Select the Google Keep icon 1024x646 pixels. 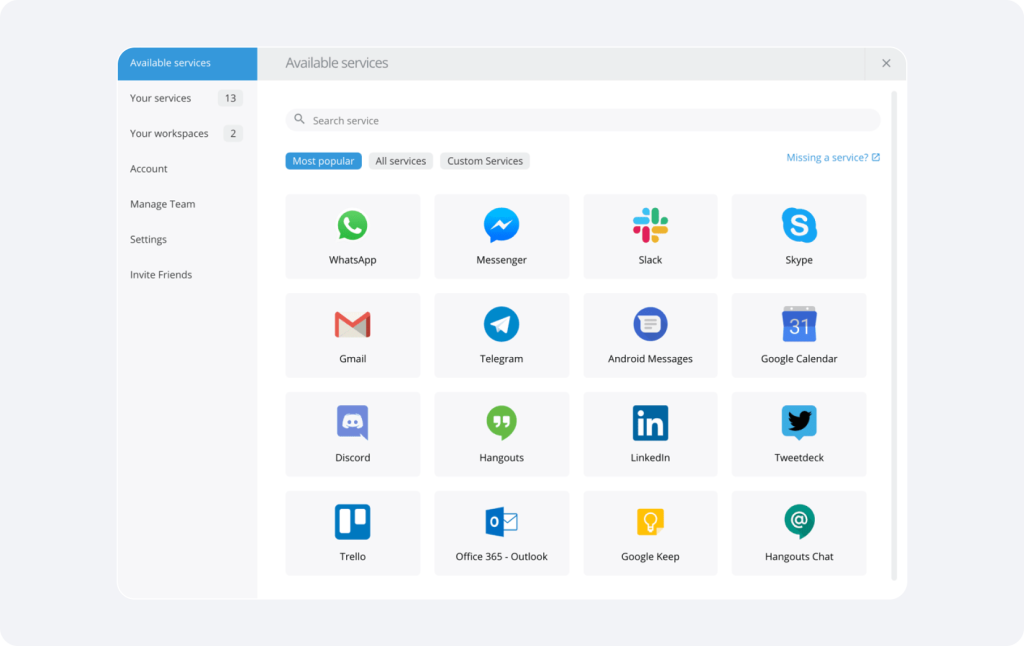650,522
